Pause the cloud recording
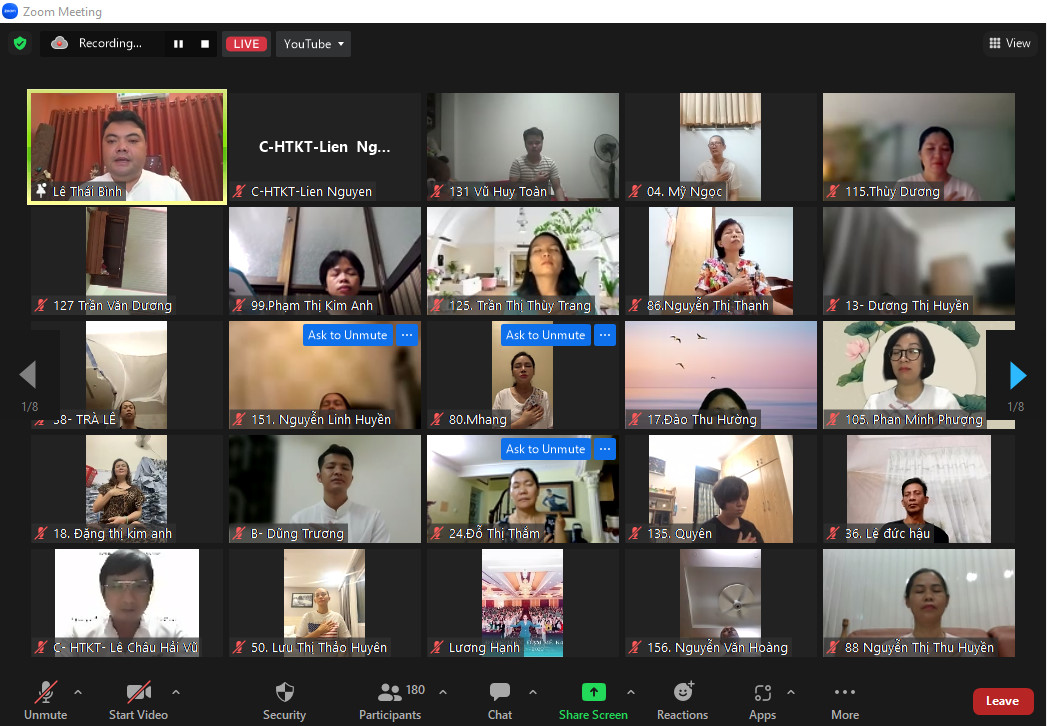This screenshot has width=1047, height=726. [178, 44]
